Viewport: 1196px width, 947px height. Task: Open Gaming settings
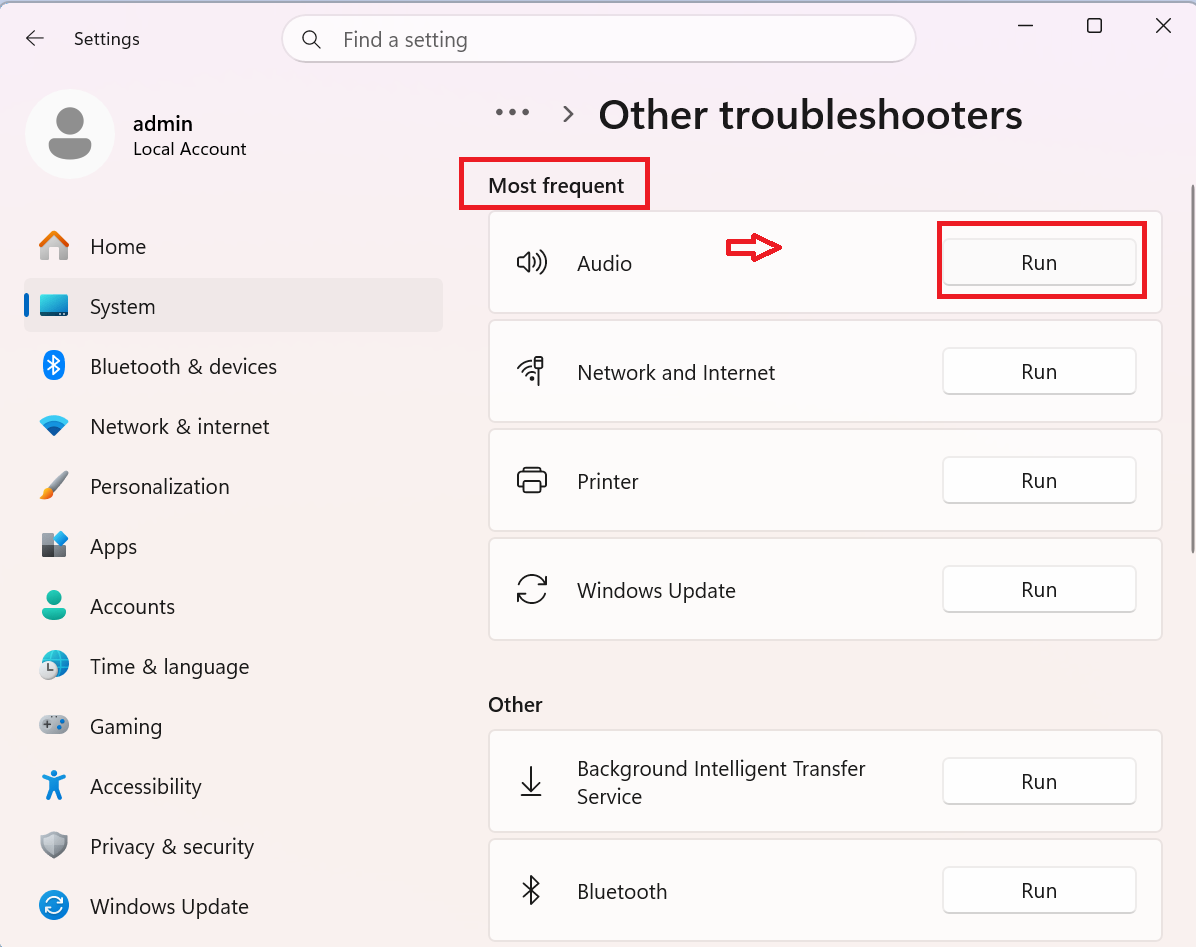click(x=233, y=725)
